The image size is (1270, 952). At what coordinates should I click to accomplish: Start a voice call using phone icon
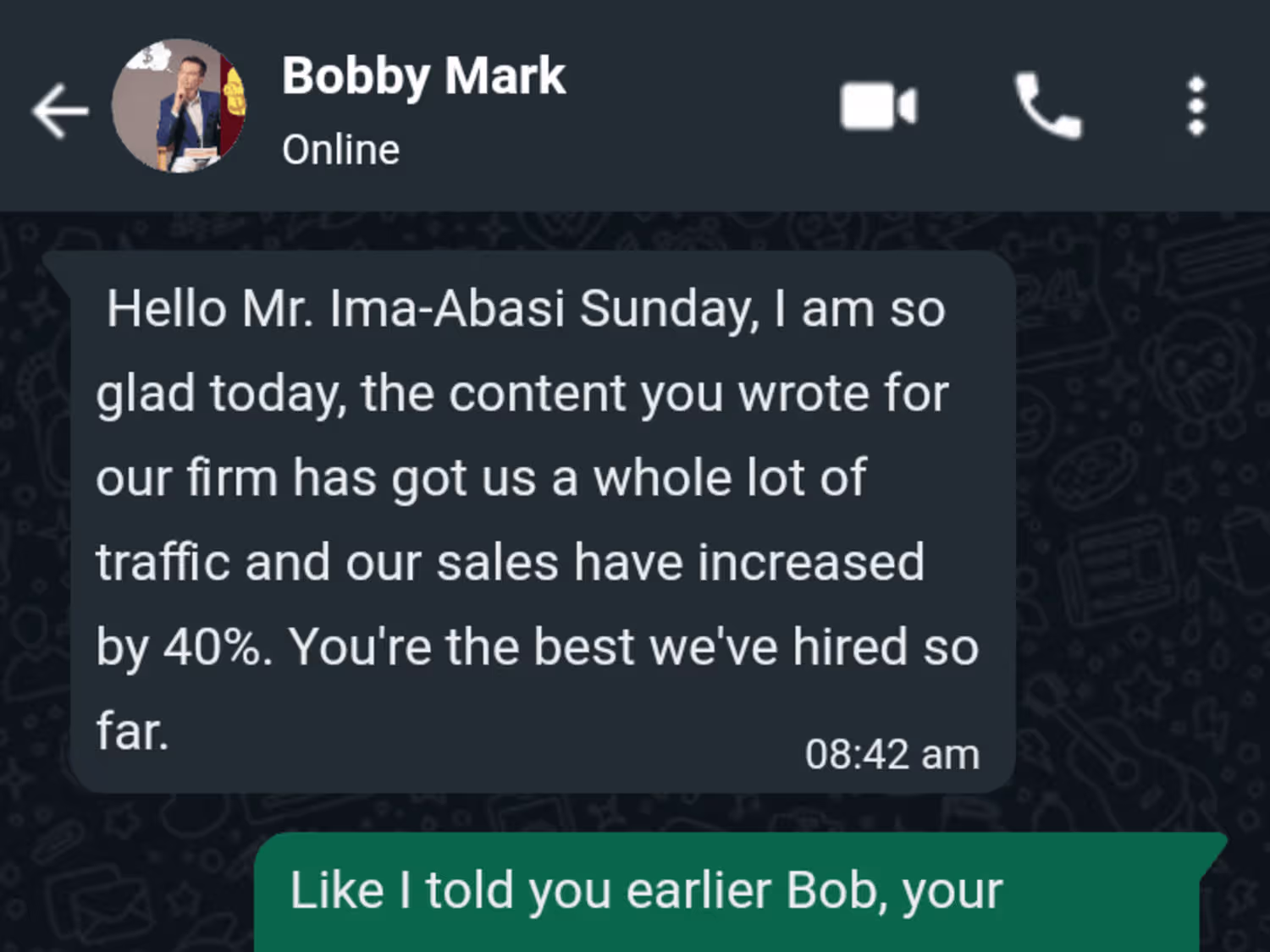1047,107
